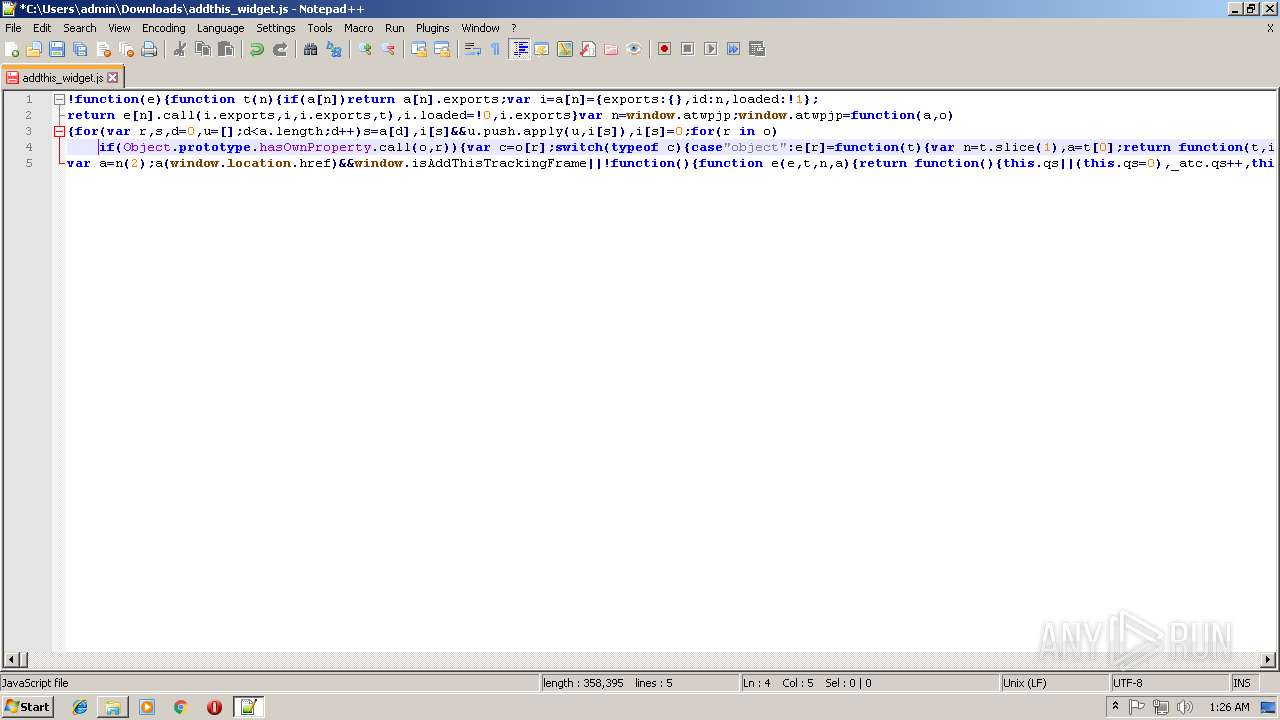
Task: Open the Encoding menu
Action: [164, 28]
